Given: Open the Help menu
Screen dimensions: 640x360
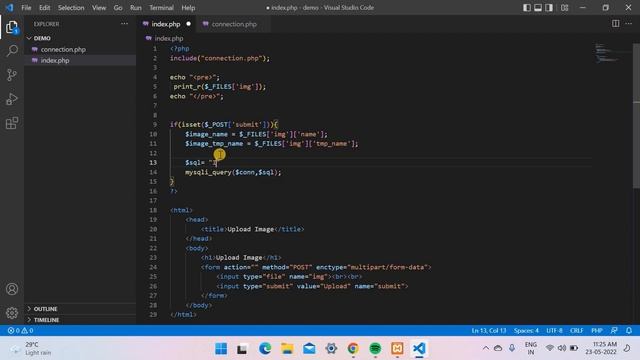Looking at the screenshot, I should (x=188, y=7).
